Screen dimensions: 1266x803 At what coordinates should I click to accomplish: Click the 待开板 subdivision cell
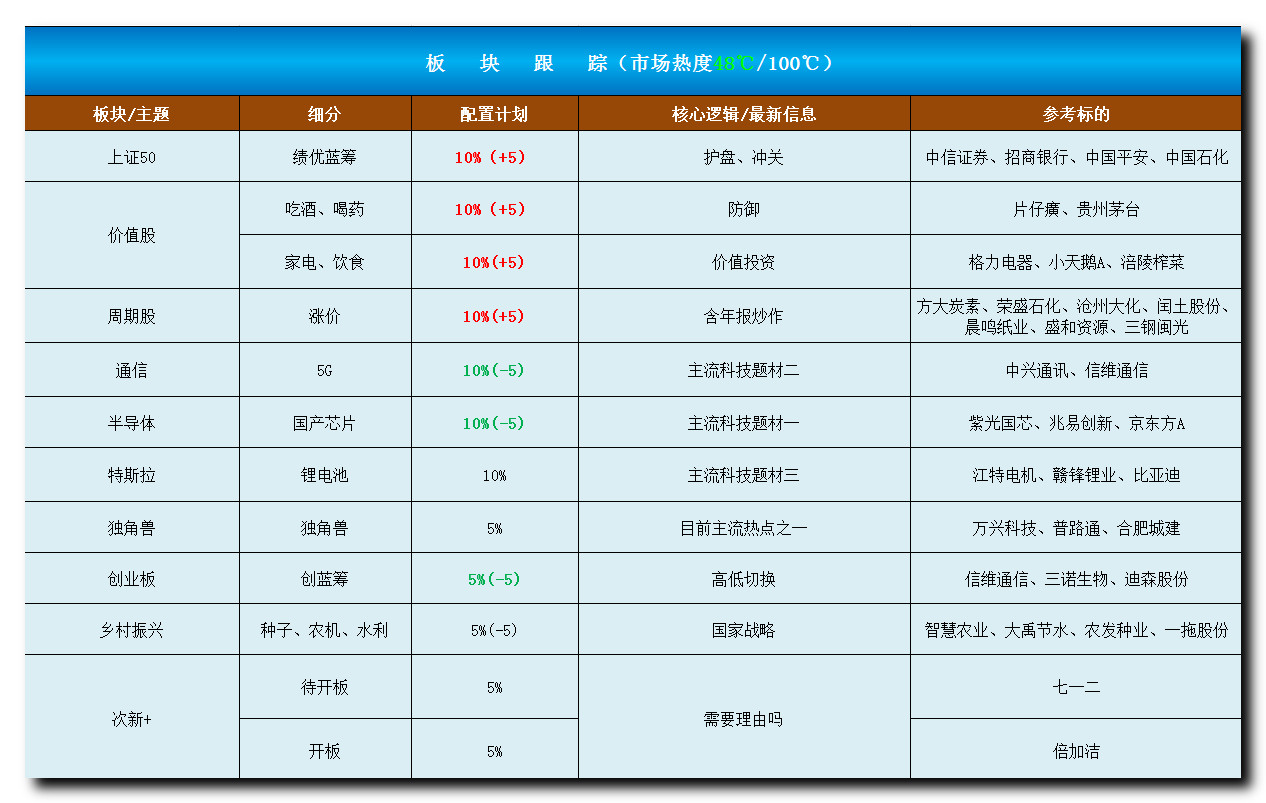(x=325, y=687)
